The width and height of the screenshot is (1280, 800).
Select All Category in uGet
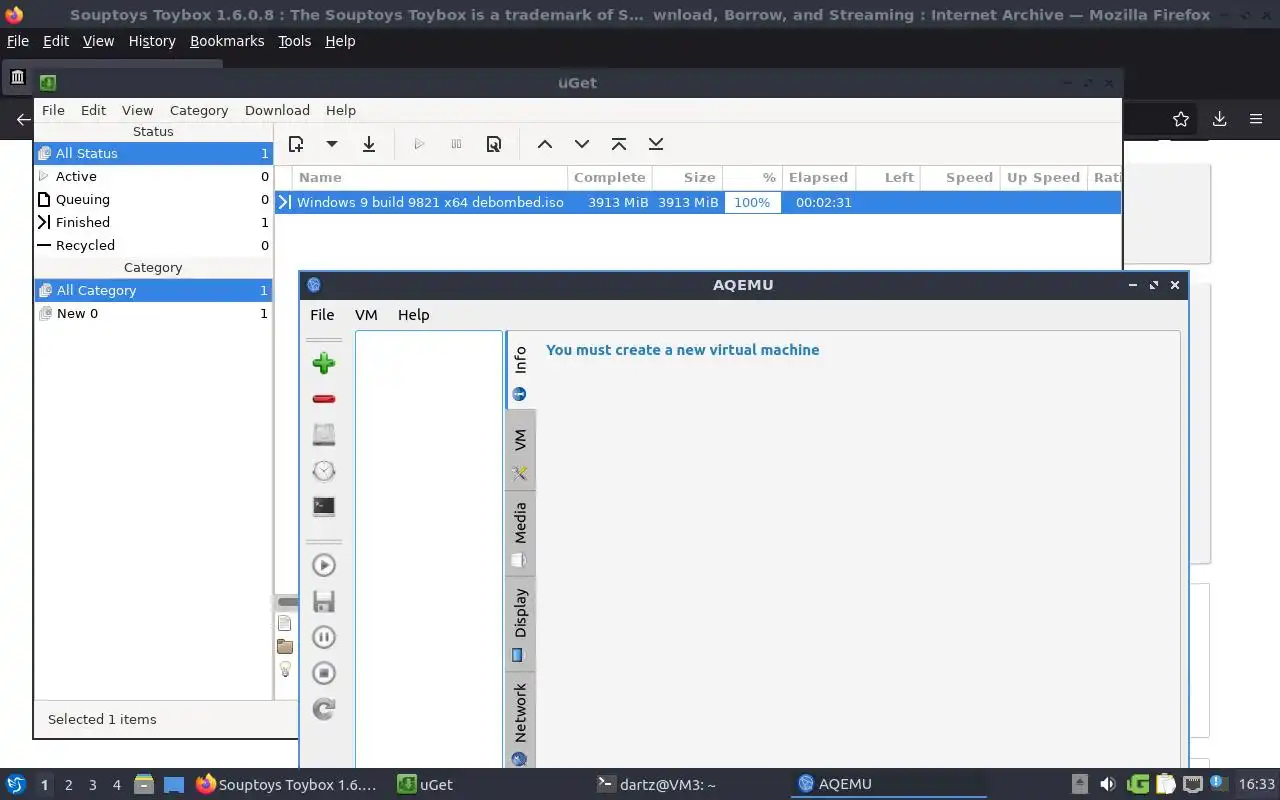pos(153,290)
